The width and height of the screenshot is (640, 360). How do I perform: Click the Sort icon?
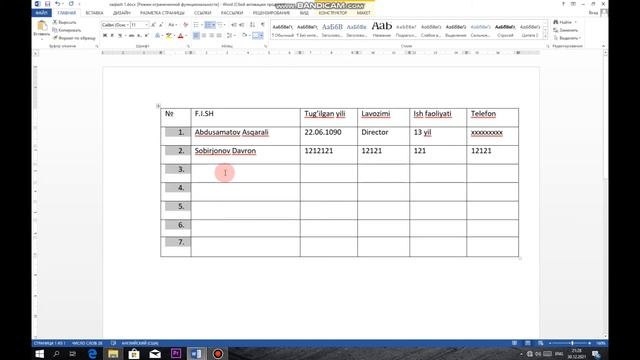coord(253,25)
